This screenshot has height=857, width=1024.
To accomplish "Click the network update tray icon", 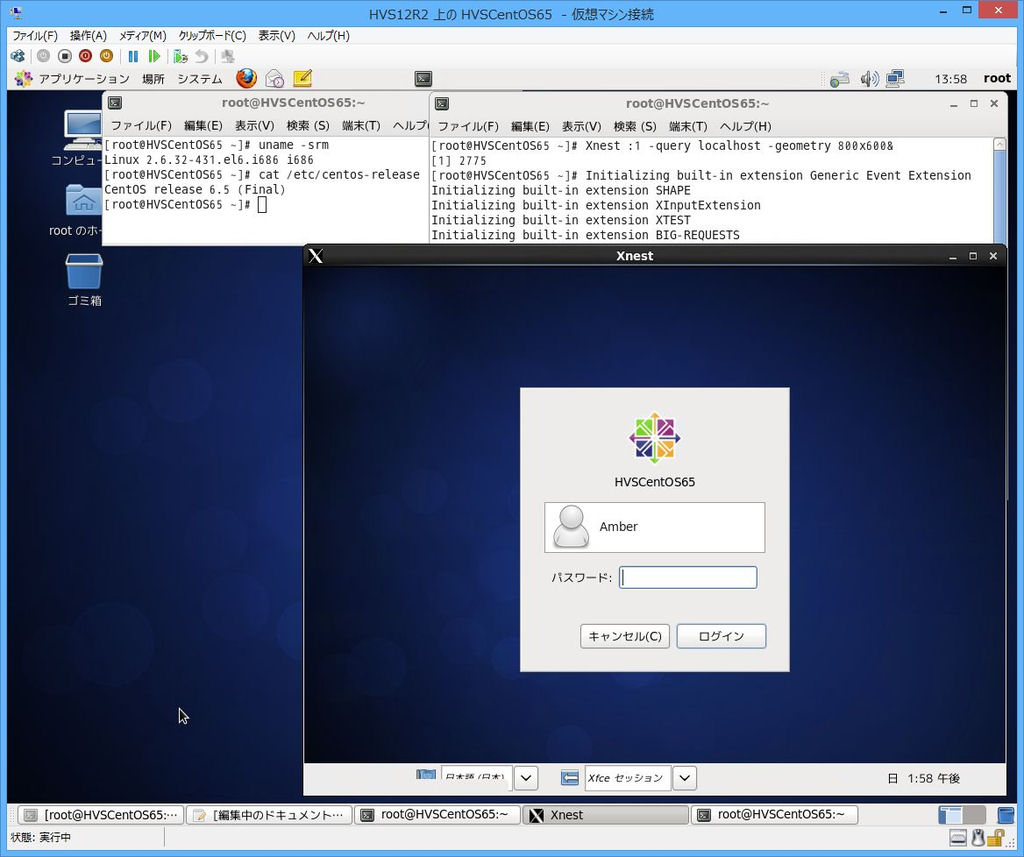I will 839,79.
